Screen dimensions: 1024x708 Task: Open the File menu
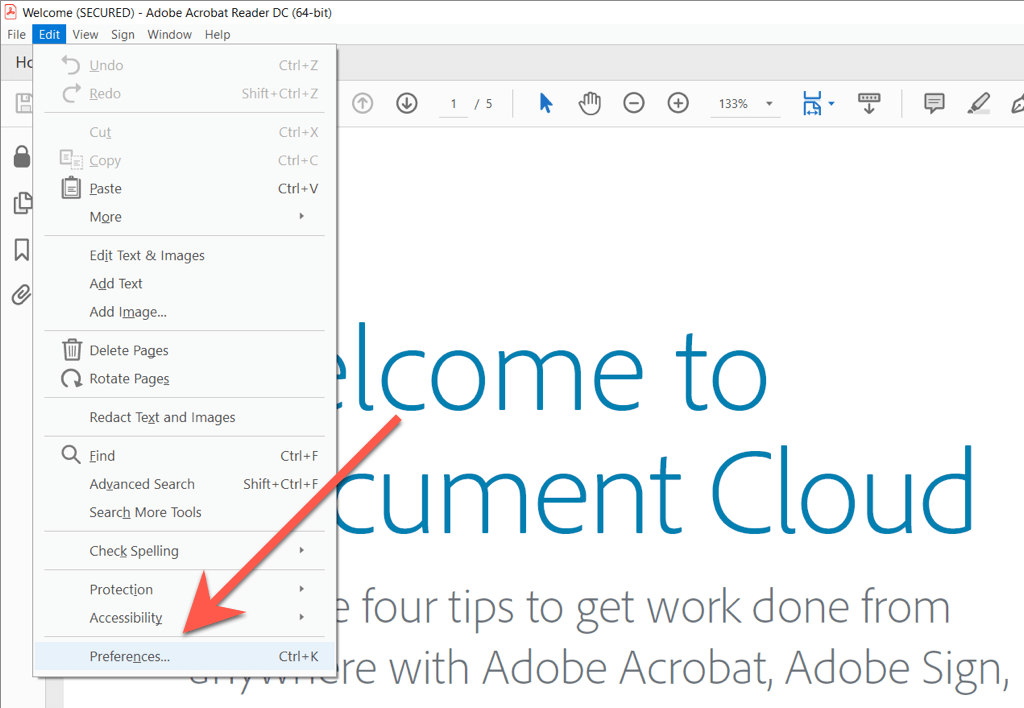click(16, 34)
